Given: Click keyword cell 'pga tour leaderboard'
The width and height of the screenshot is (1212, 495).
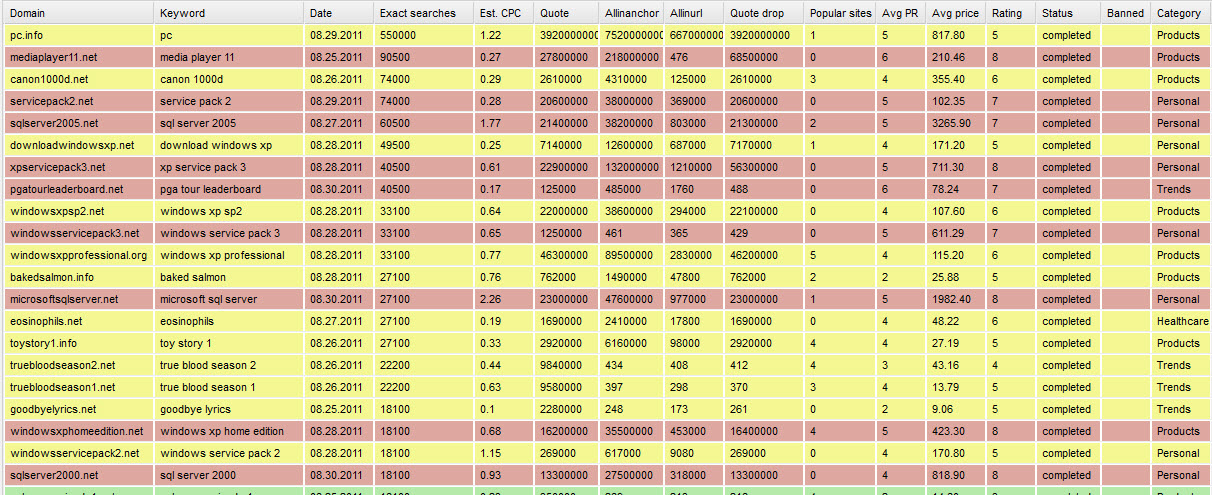Looking at the screenshot, I should [x=229, y=189].
